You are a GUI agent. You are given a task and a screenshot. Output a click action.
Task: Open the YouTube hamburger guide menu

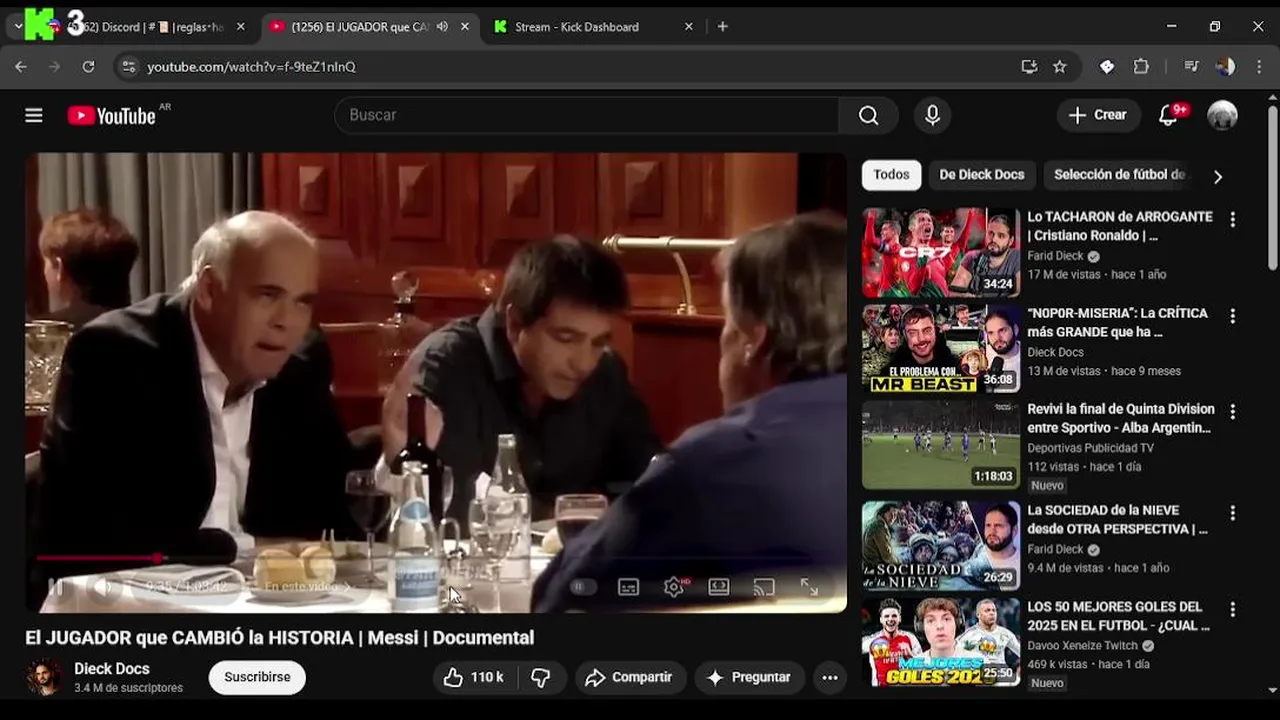(x=34, y=115)
